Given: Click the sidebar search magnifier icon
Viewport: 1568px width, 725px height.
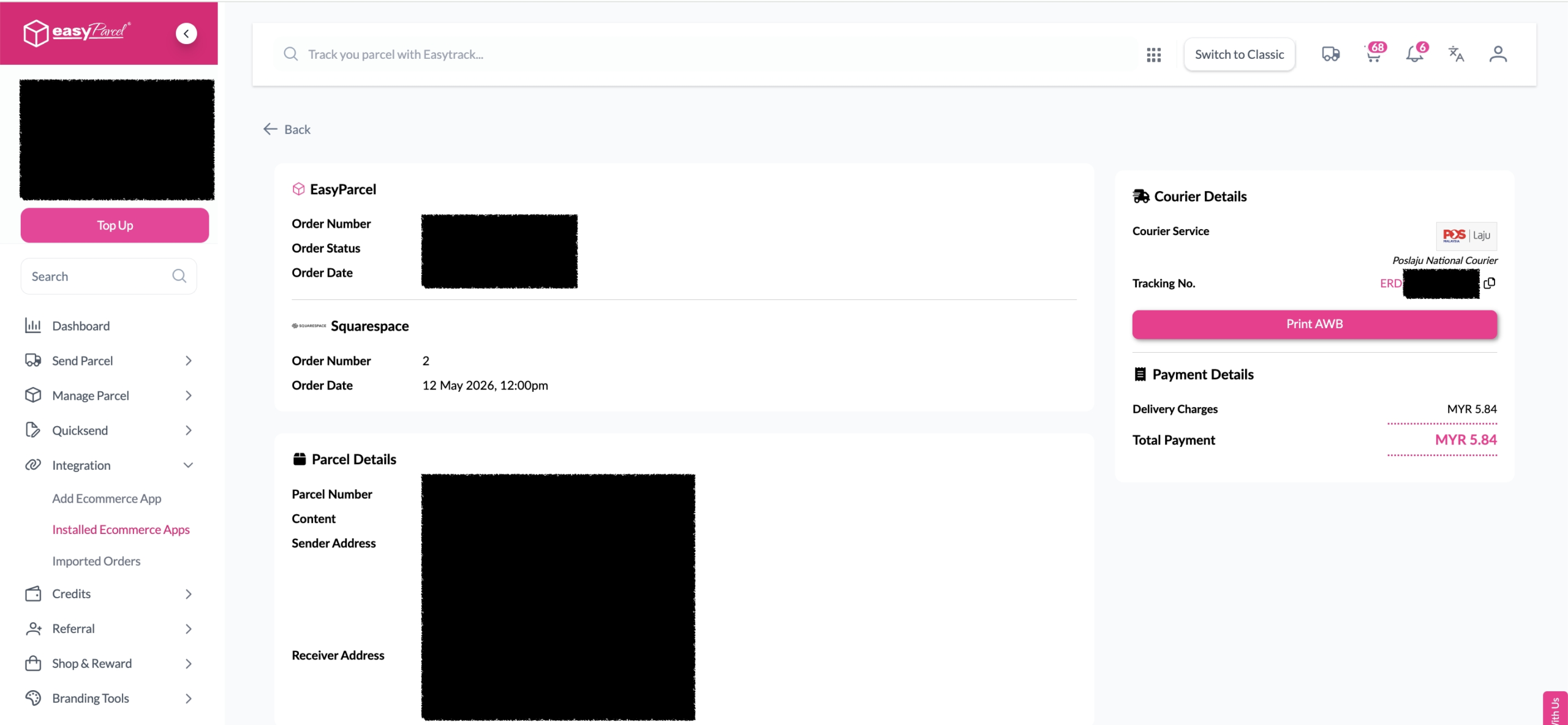Looking at the screenshot, I should point(179,276).
